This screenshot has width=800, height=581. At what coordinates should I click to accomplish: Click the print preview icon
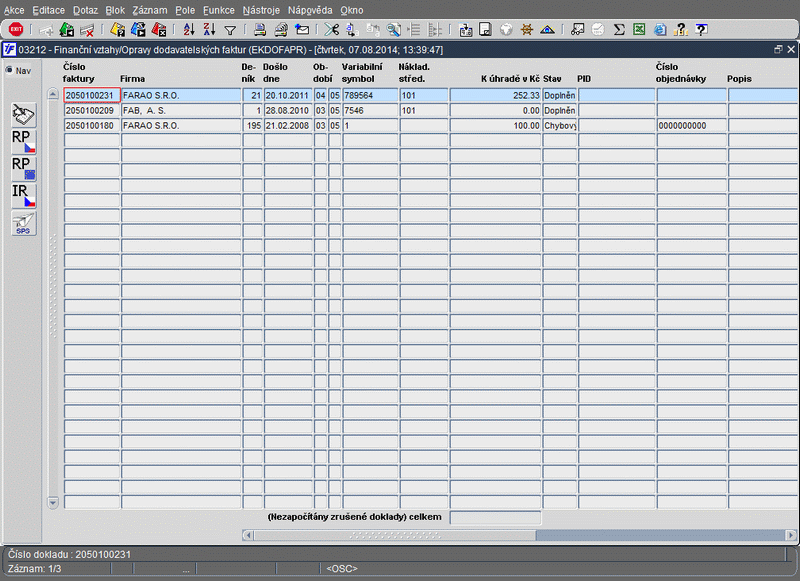click(x=281, y=30)
